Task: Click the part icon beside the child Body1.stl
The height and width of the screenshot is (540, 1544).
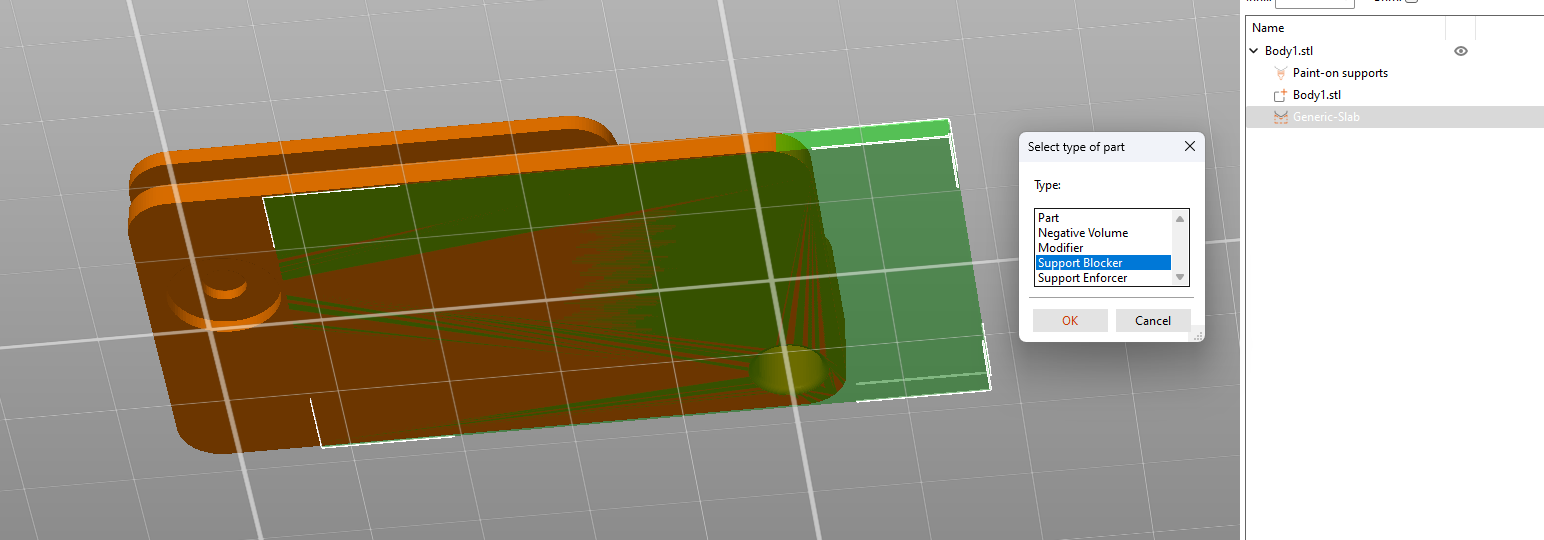Action: (x=1280, y=95)
